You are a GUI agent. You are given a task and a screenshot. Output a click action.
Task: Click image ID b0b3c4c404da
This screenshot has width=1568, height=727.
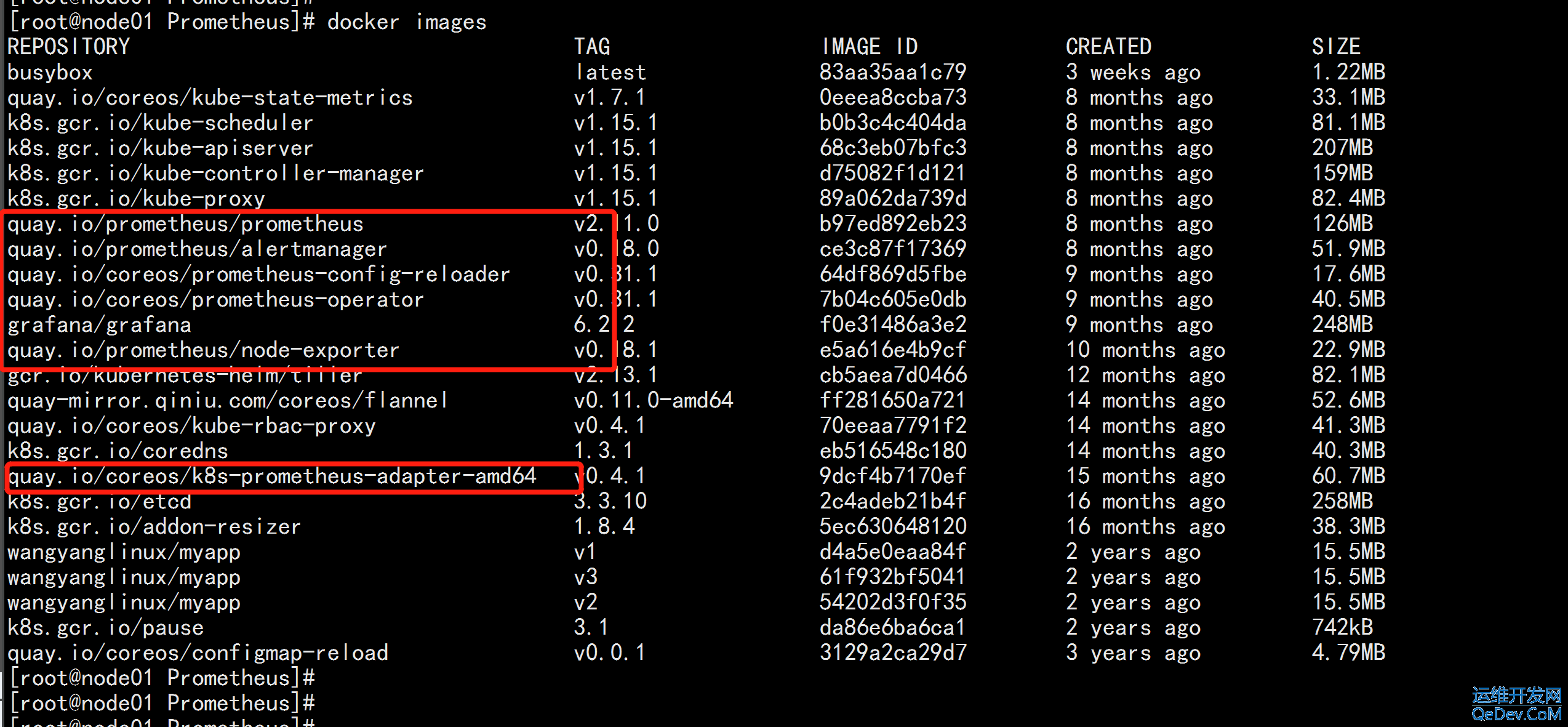(x=893, y=123)
